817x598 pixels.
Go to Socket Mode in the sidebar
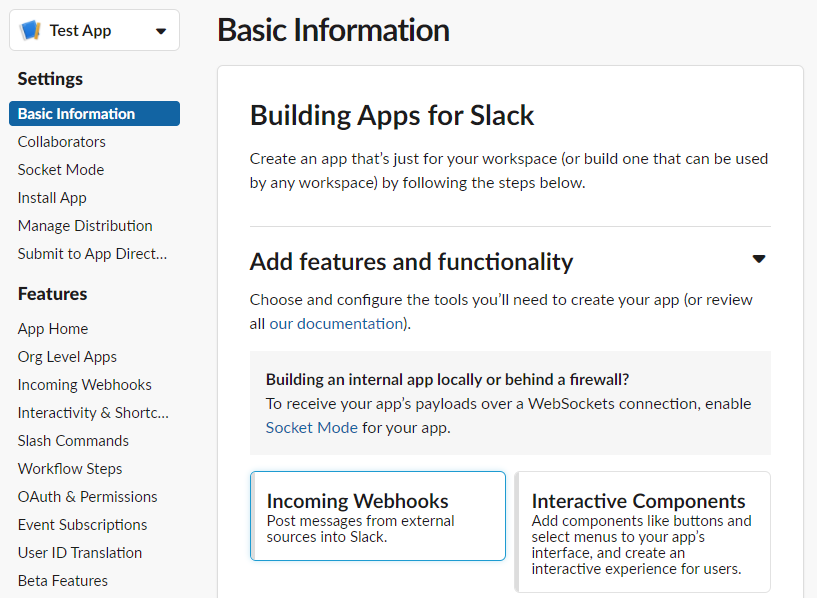coord(61,170)
